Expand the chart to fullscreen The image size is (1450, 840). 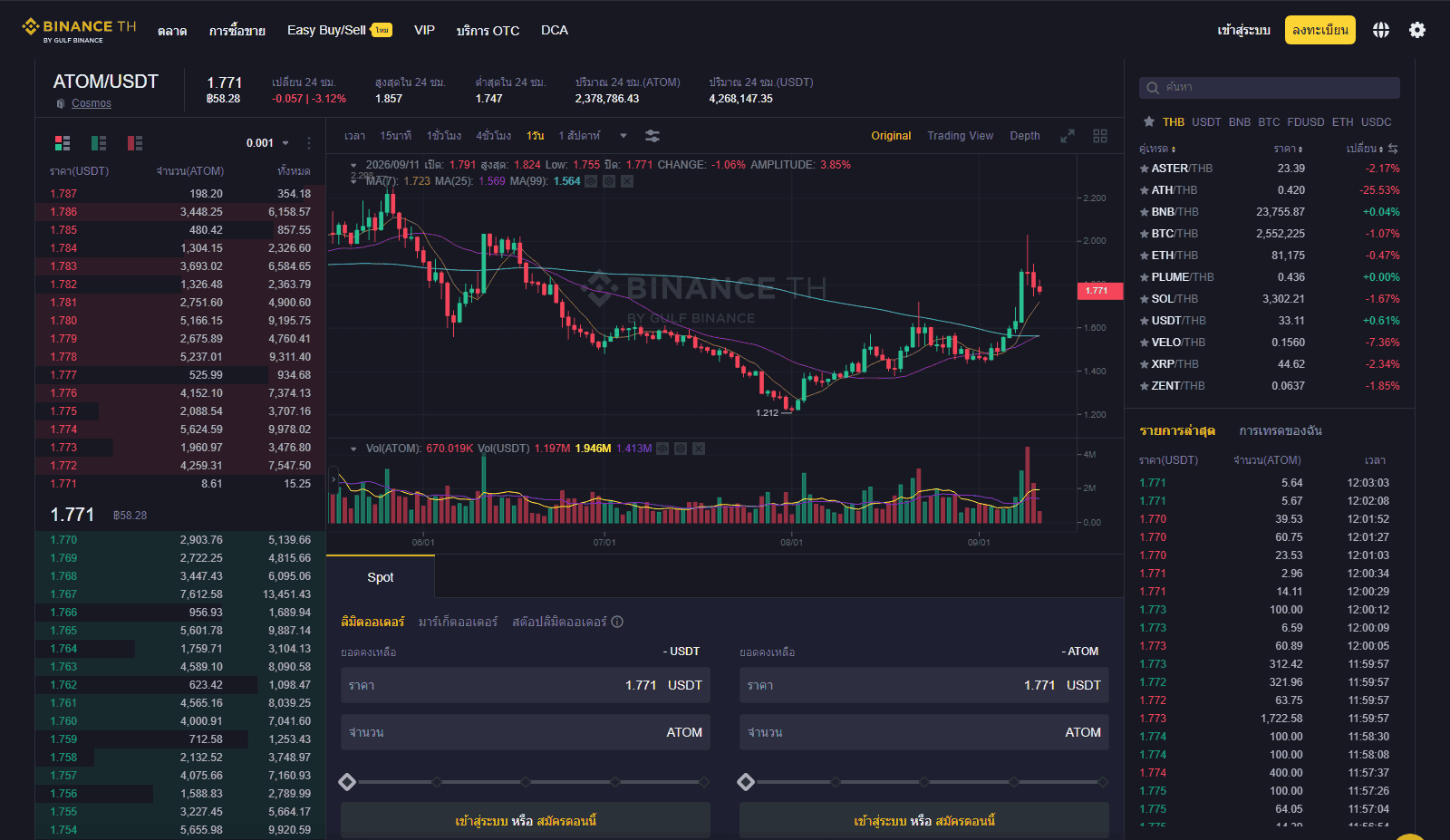point(1068,136)
